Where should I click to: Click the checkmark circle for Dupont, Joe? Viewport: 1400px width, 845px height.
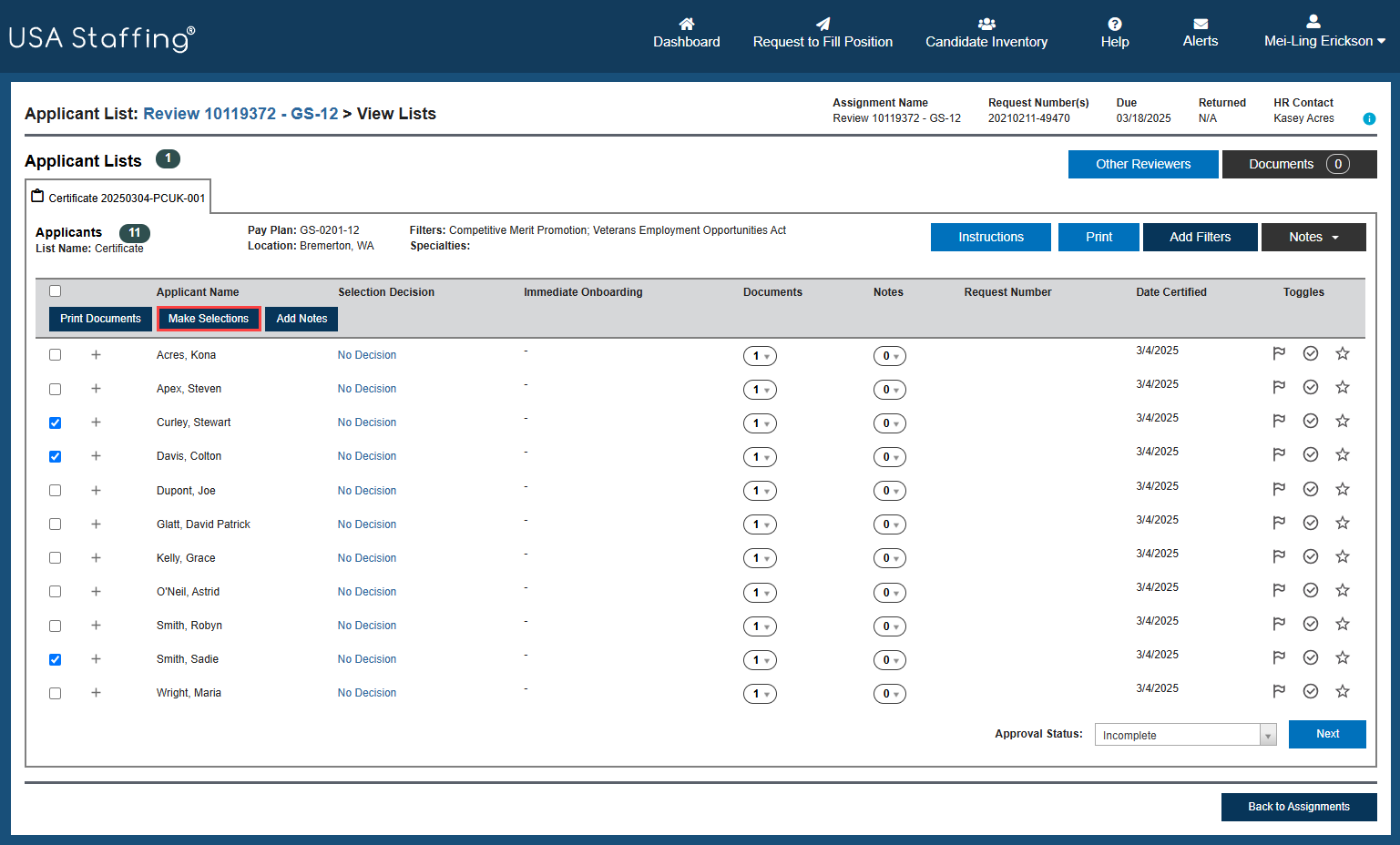click(x=1311, y=489)
